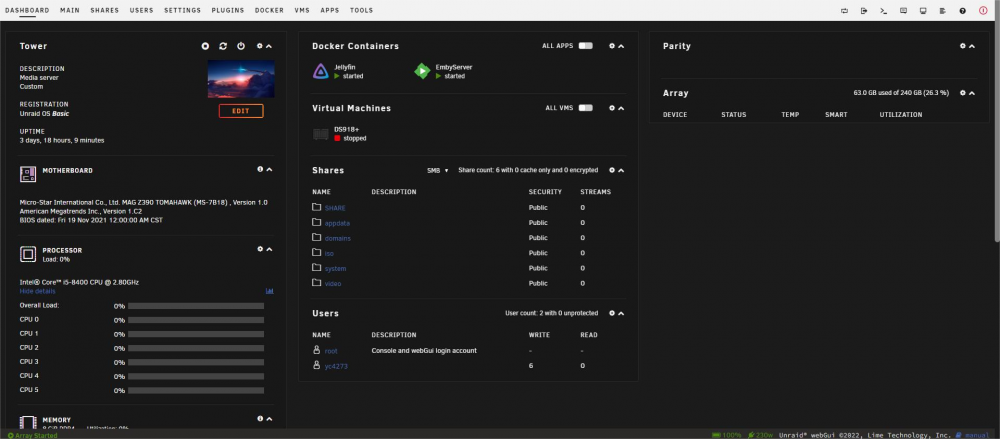Collapse the Processor section chevron
This screenshot has width=1000, height=439.
(269, 249)
